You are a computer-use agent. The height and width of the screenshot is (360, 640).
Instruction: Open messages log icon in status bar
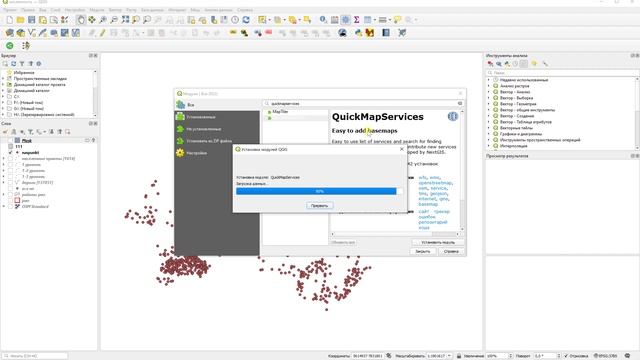point(627,356)
